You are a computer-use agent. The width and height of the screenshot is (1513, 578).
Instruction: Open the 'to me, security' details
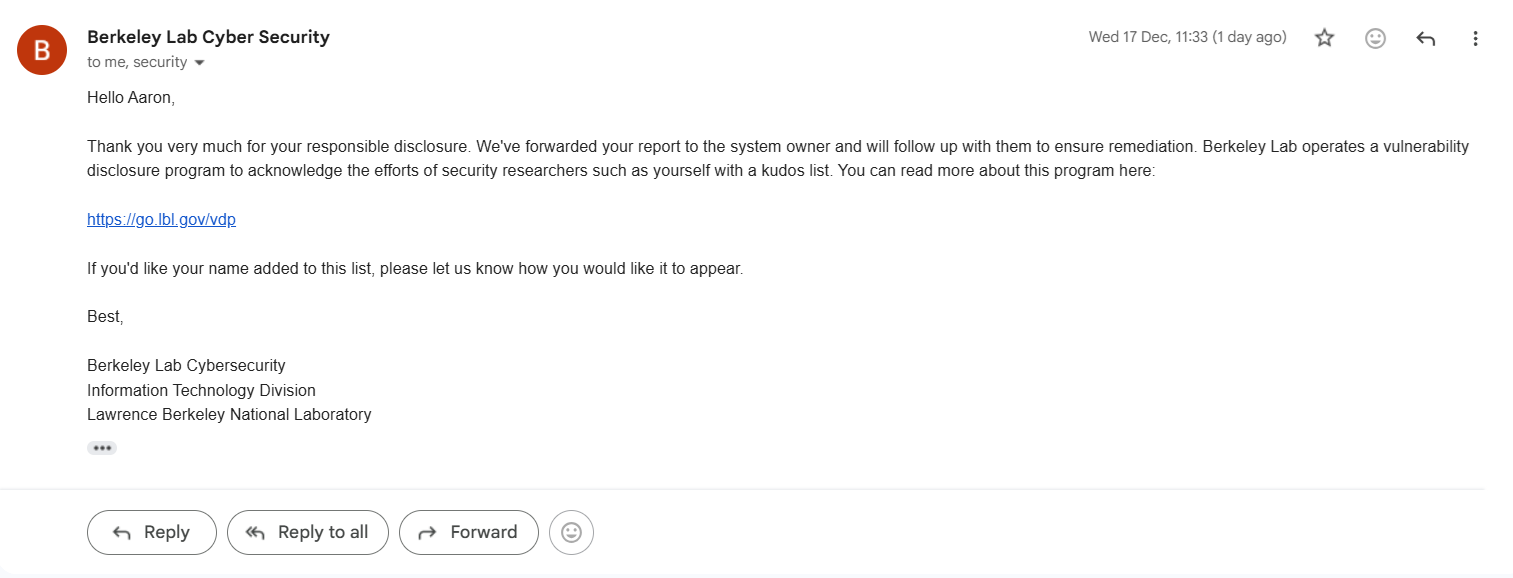pos(135,62)
